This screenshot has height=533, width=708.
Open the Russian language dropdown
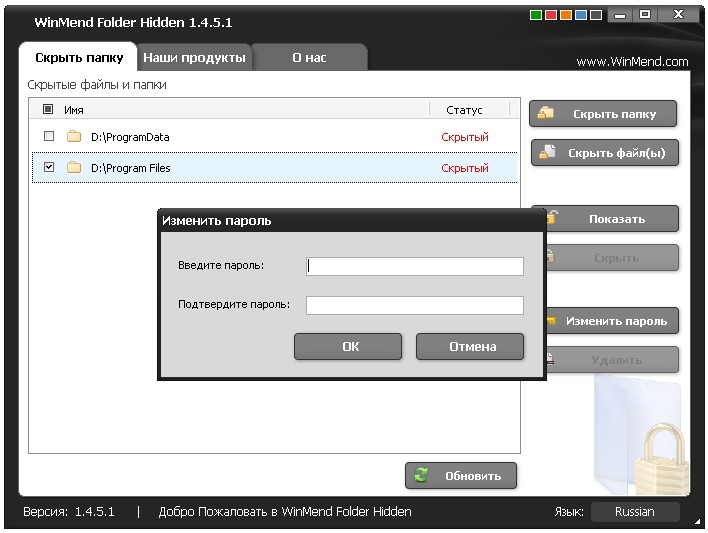pyautogui.click(x=635, y=511)
